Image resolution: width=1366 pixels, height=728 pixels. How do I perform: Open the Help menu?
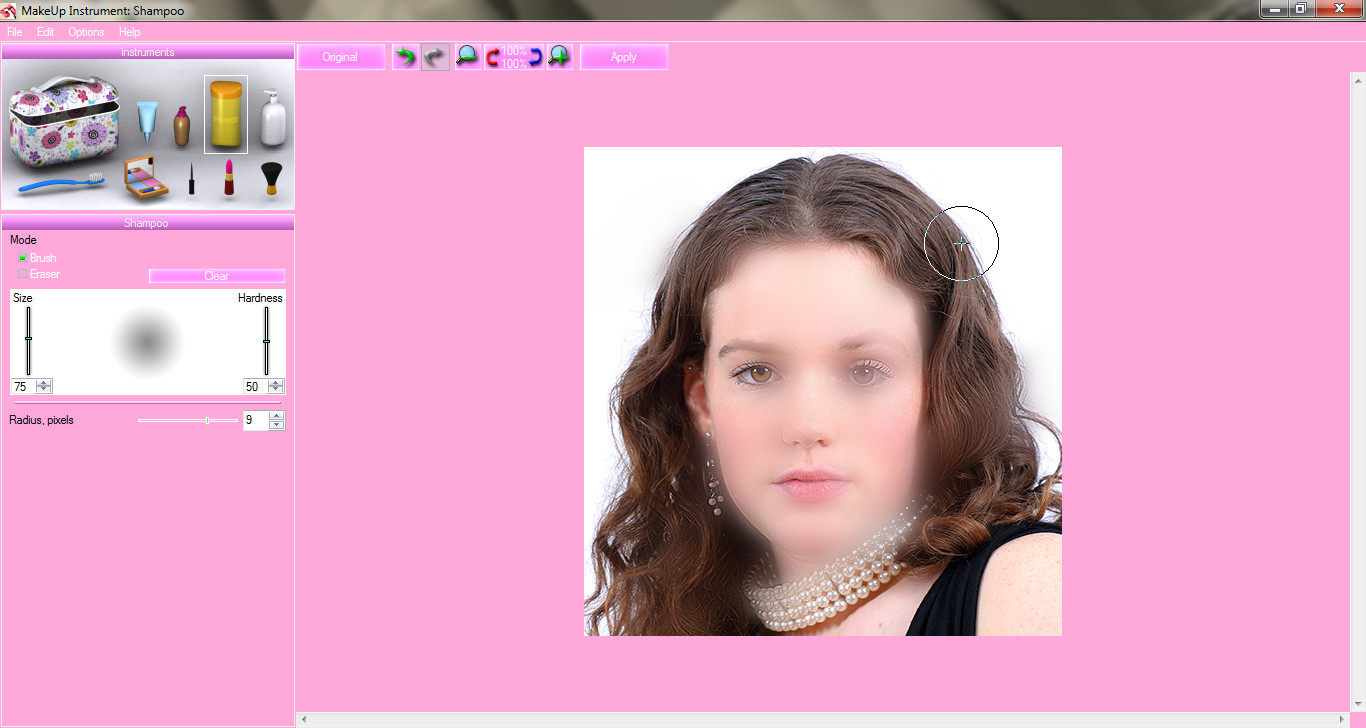click(x=129, y=32)
